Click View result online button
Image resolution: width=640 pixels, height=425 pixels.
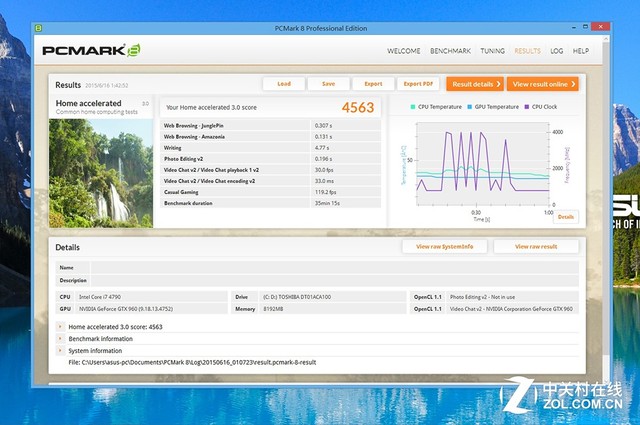click(543, 84)
